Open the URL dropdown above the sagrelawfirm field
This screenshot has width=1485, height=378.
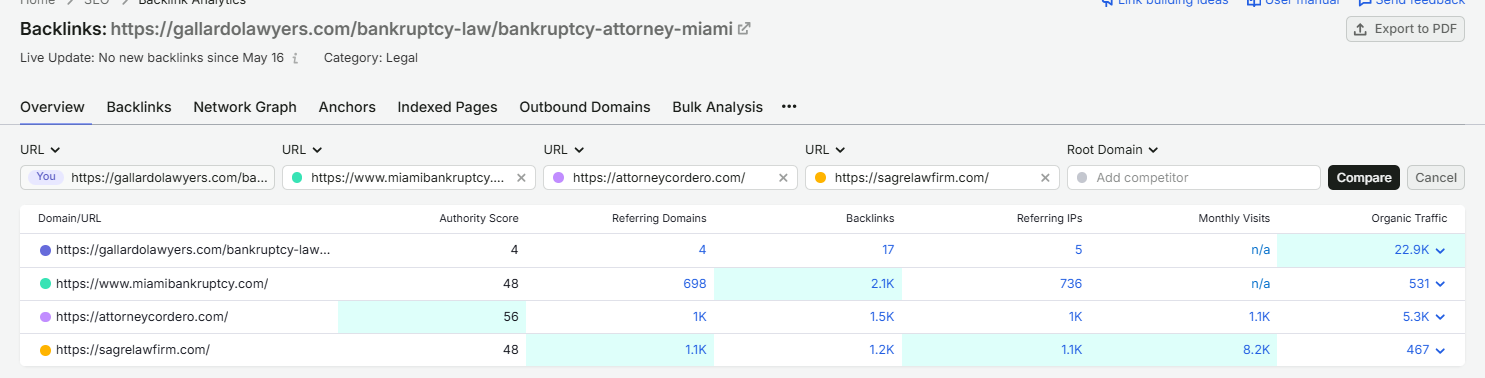(826, 150)
